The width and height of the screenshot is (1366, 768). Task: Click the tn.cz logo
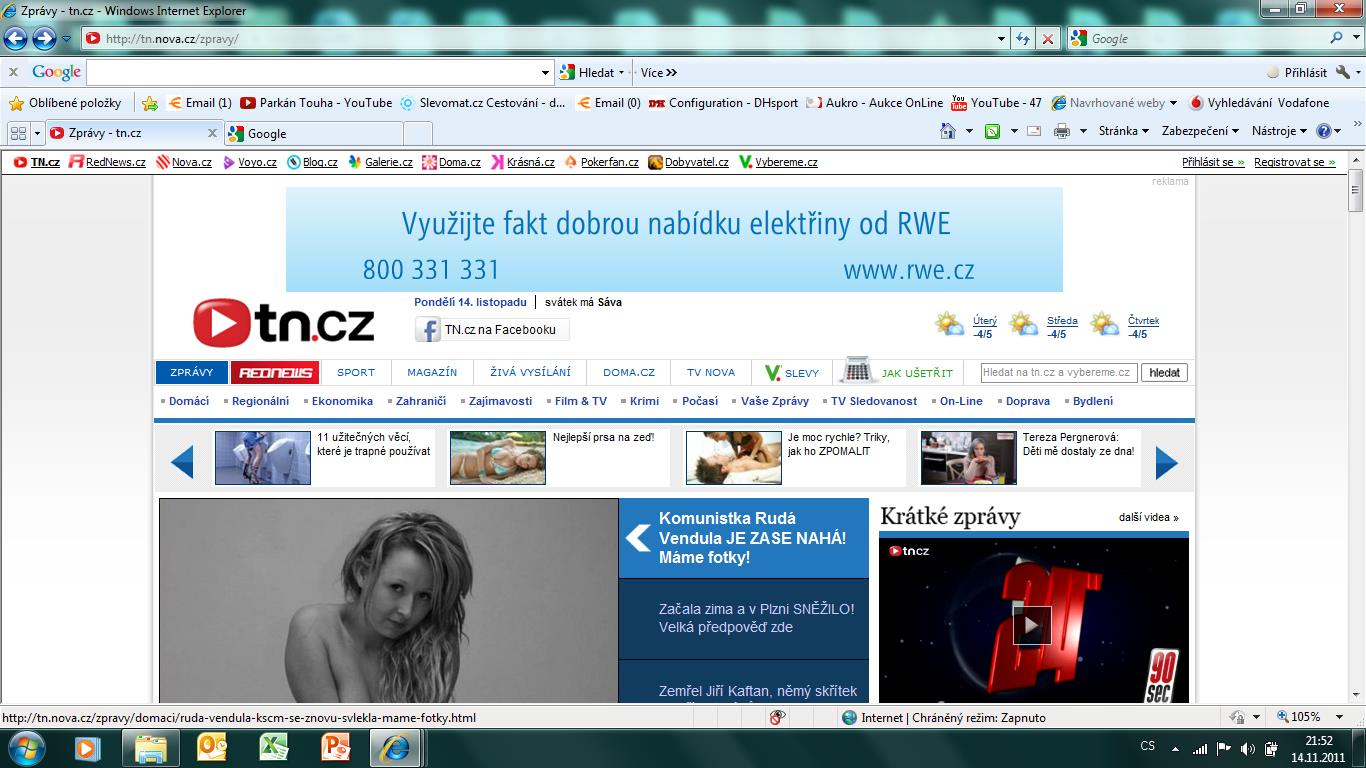coord(284,323)
